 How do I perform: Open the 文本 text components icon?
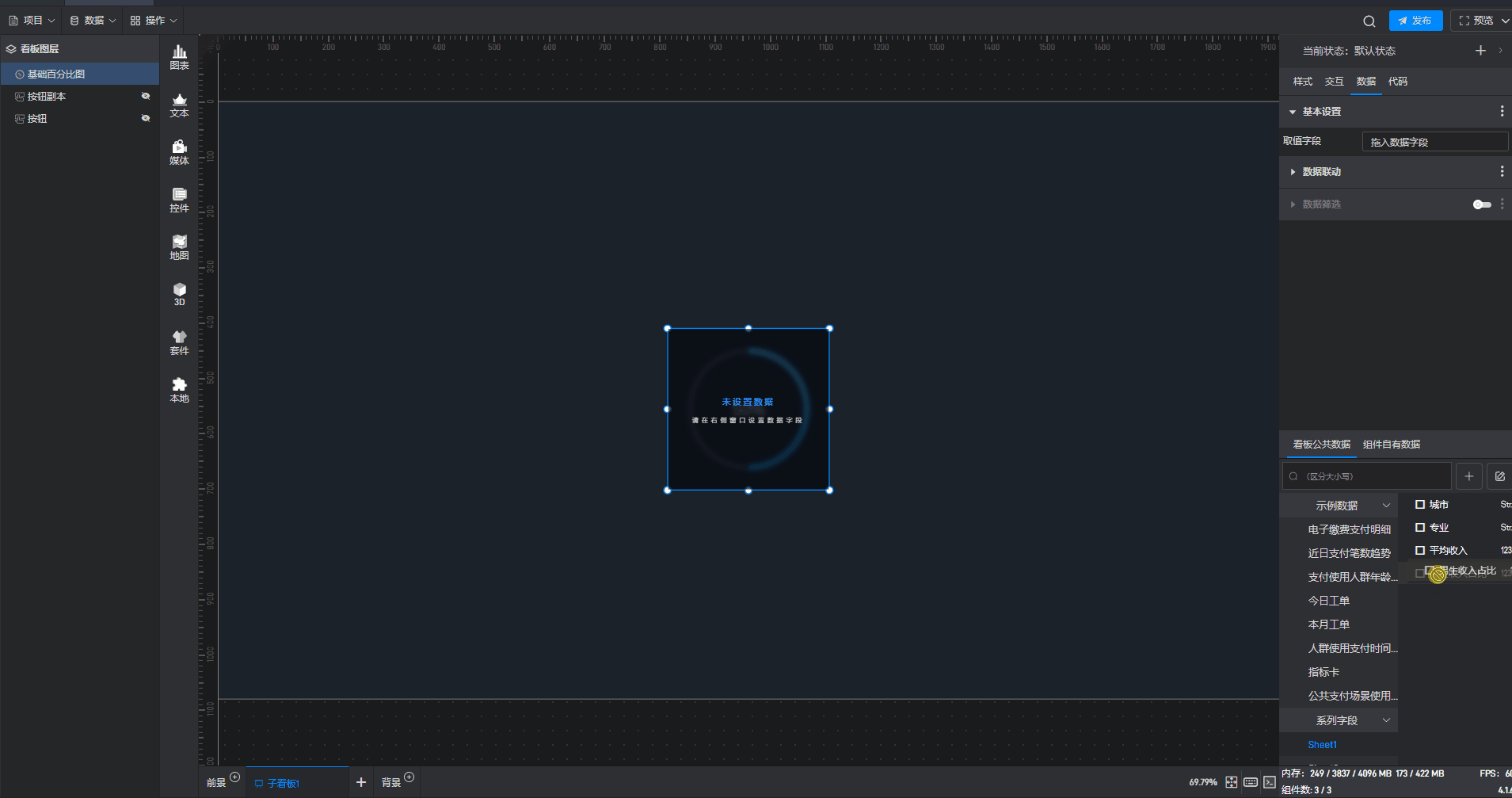179,105
